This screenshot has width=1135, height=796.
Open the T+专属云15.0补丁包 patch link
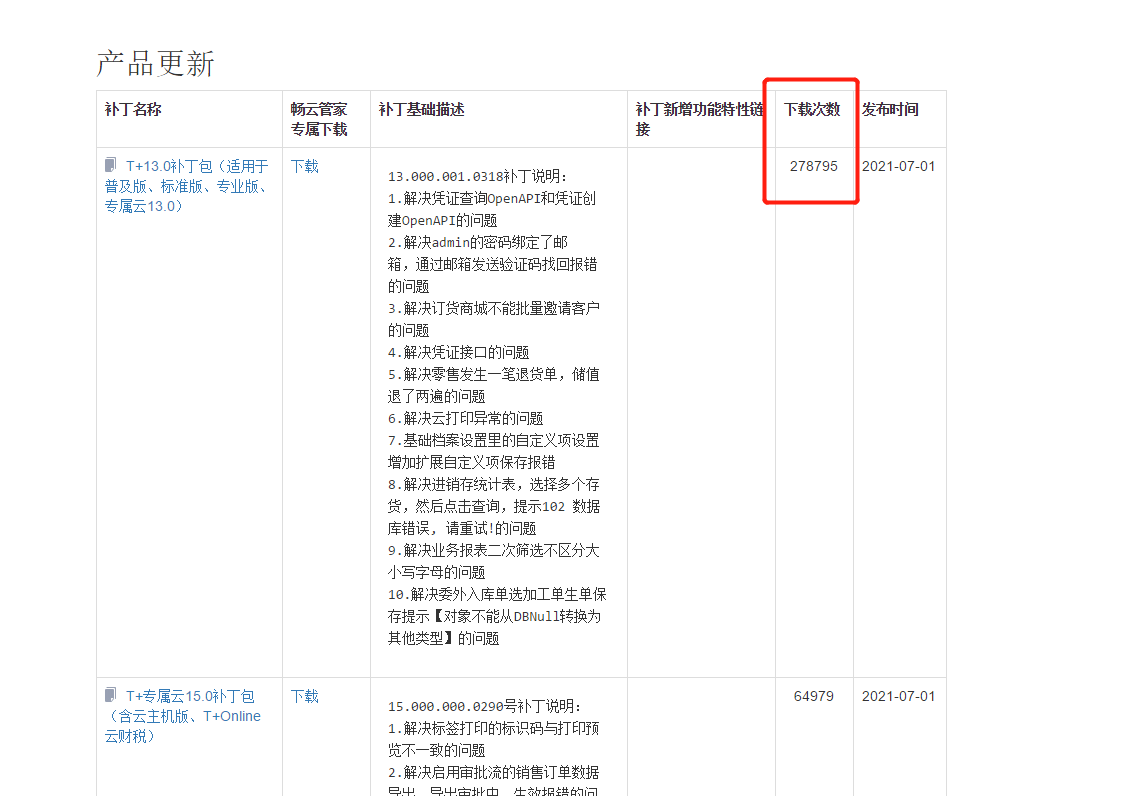pyautogui.click(x=182, y=716)
